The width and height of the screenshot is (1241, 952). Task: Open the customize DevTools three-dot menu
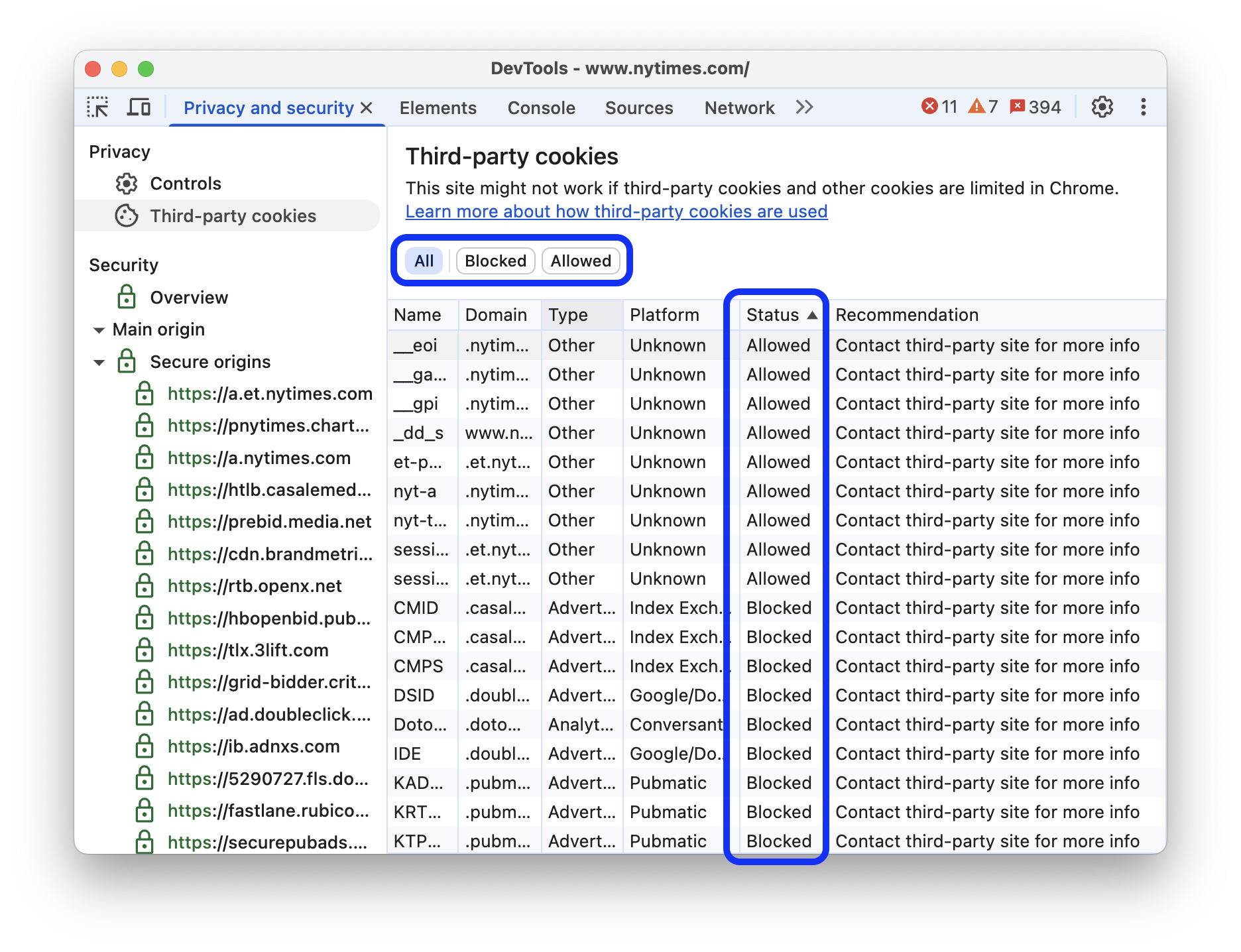(1142, 107)
